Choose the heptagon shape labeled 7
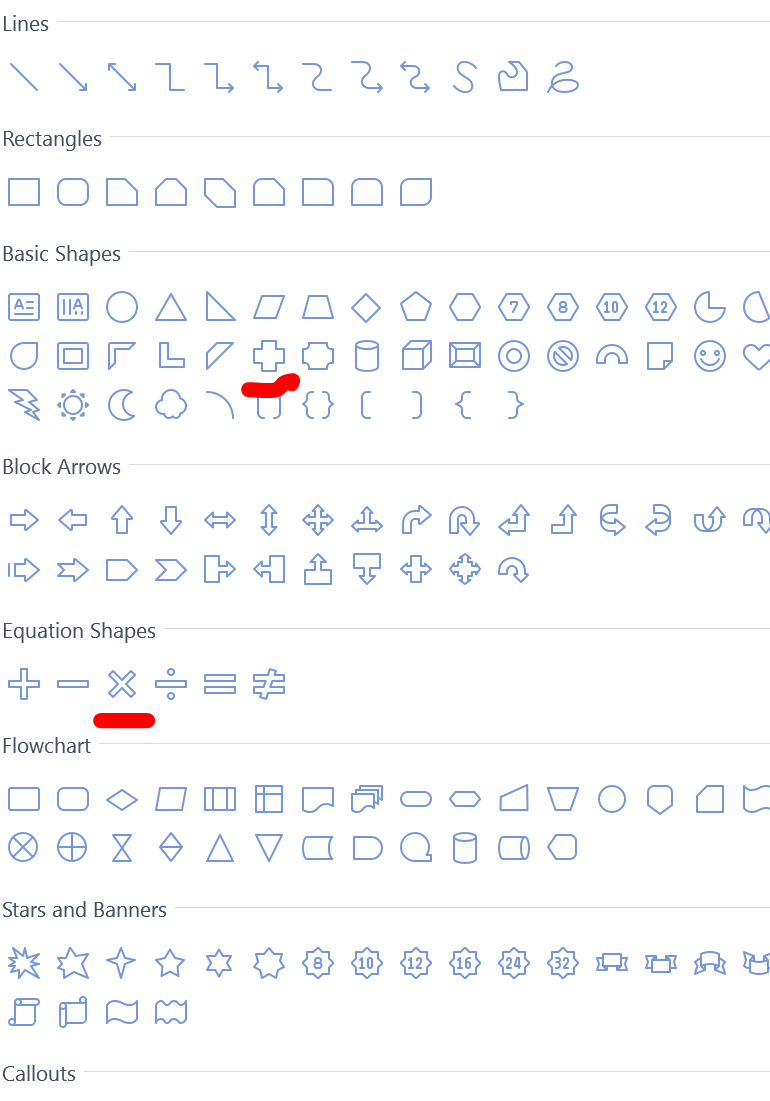770x1101 pixels. [x=514, y=307]
